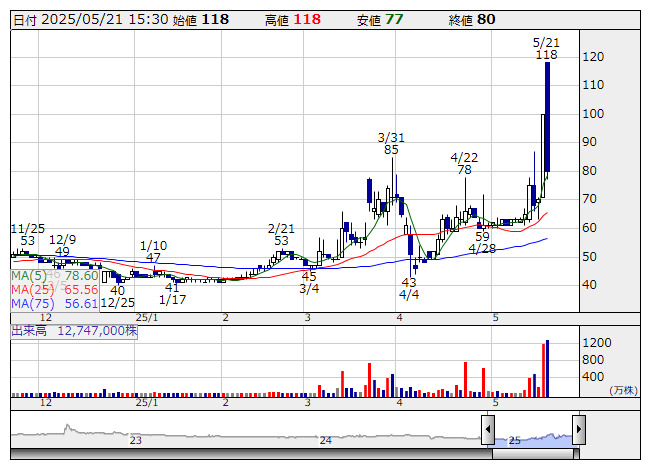Click the 5/21 118 high label

[546, 49]
